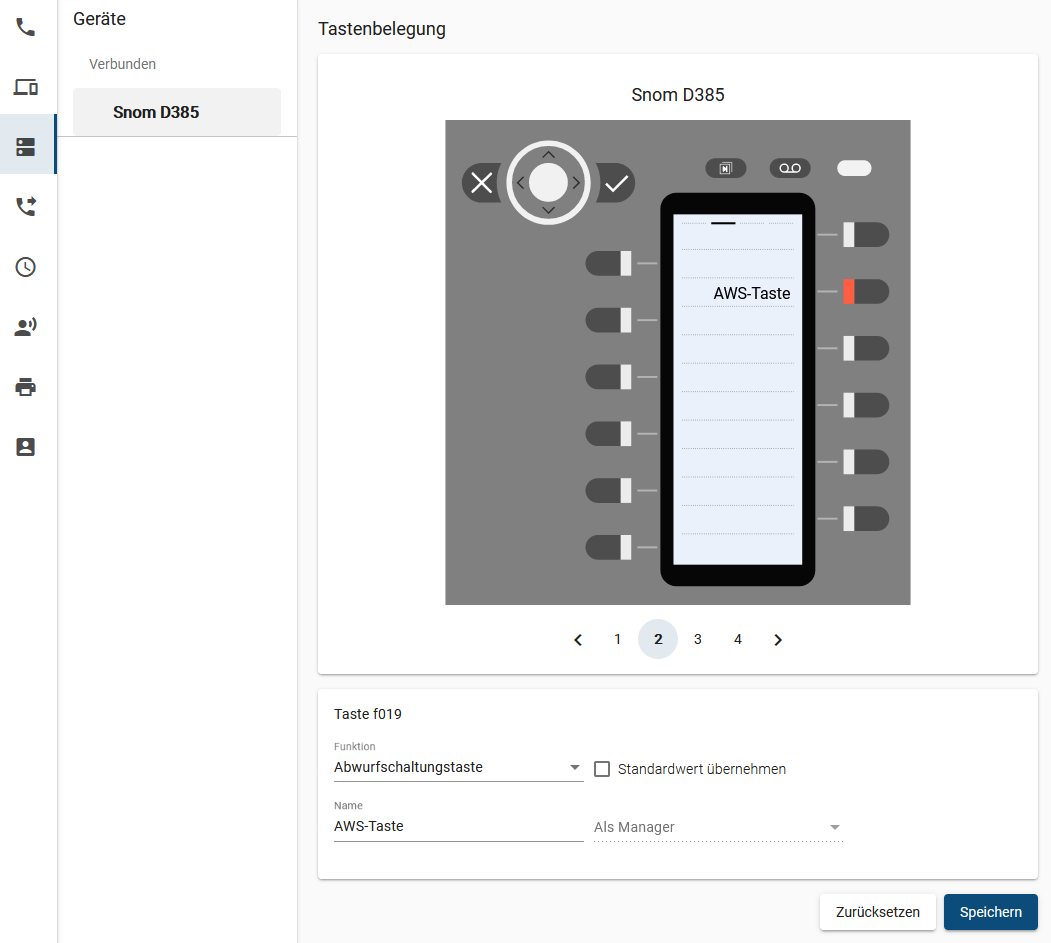Click the Zurücksetzen button
This screenshot has width=1051, height=943.
pos(877,912)
